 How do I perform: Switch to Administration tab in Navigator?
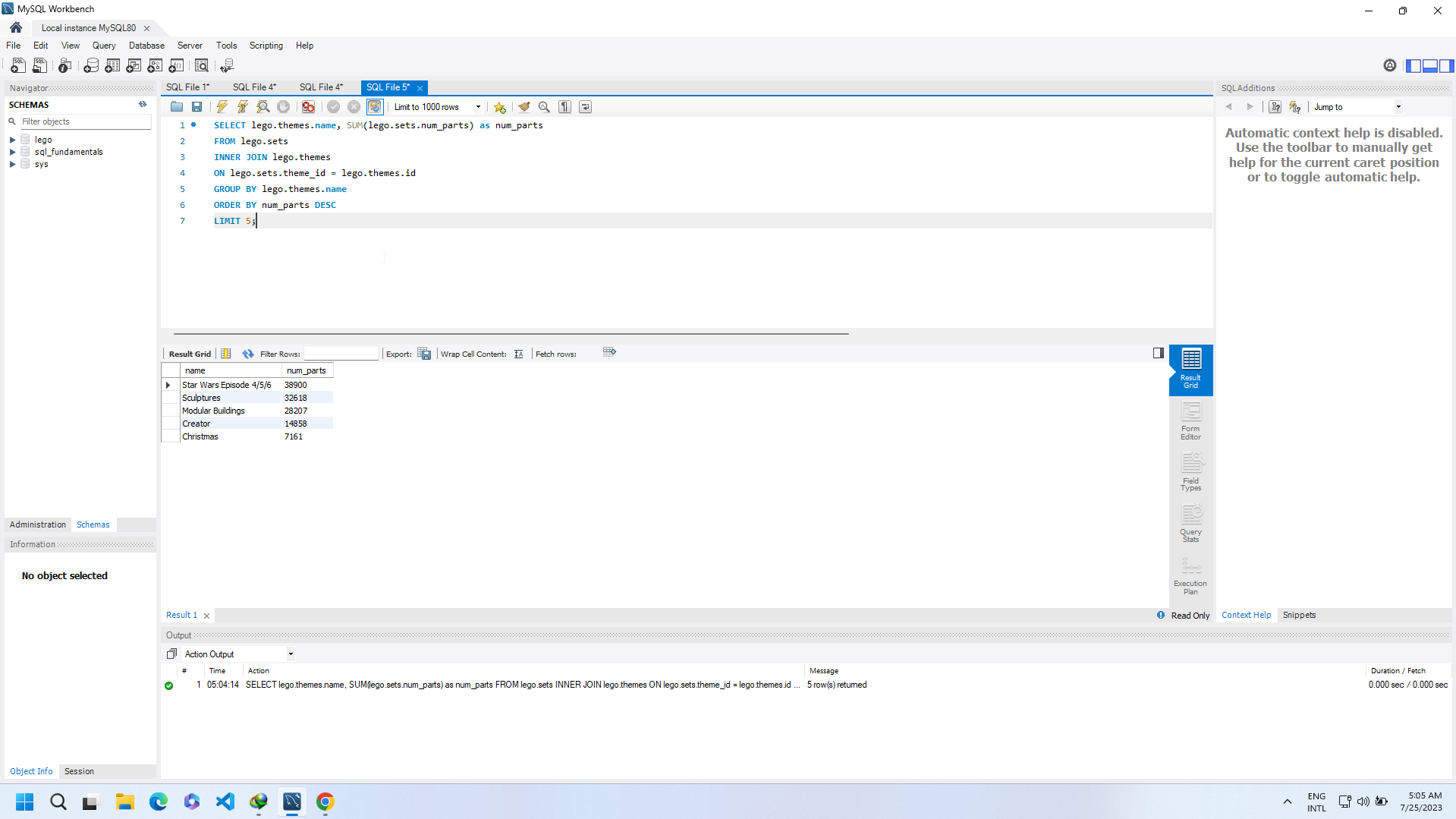(x=38, y=524)
